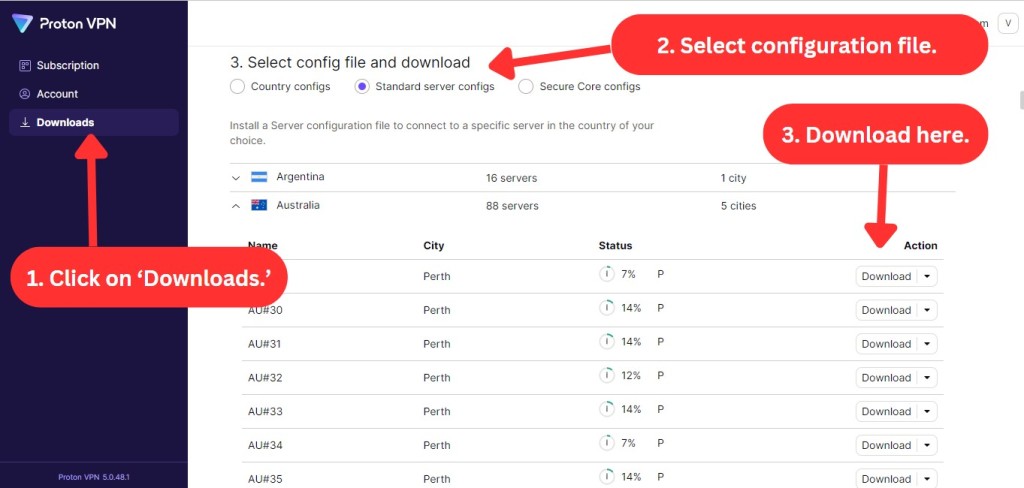This screenshot has height=488, width=1024.
Task: Click the Status column header
Action: pyautogui.click(x=615, y=246)
